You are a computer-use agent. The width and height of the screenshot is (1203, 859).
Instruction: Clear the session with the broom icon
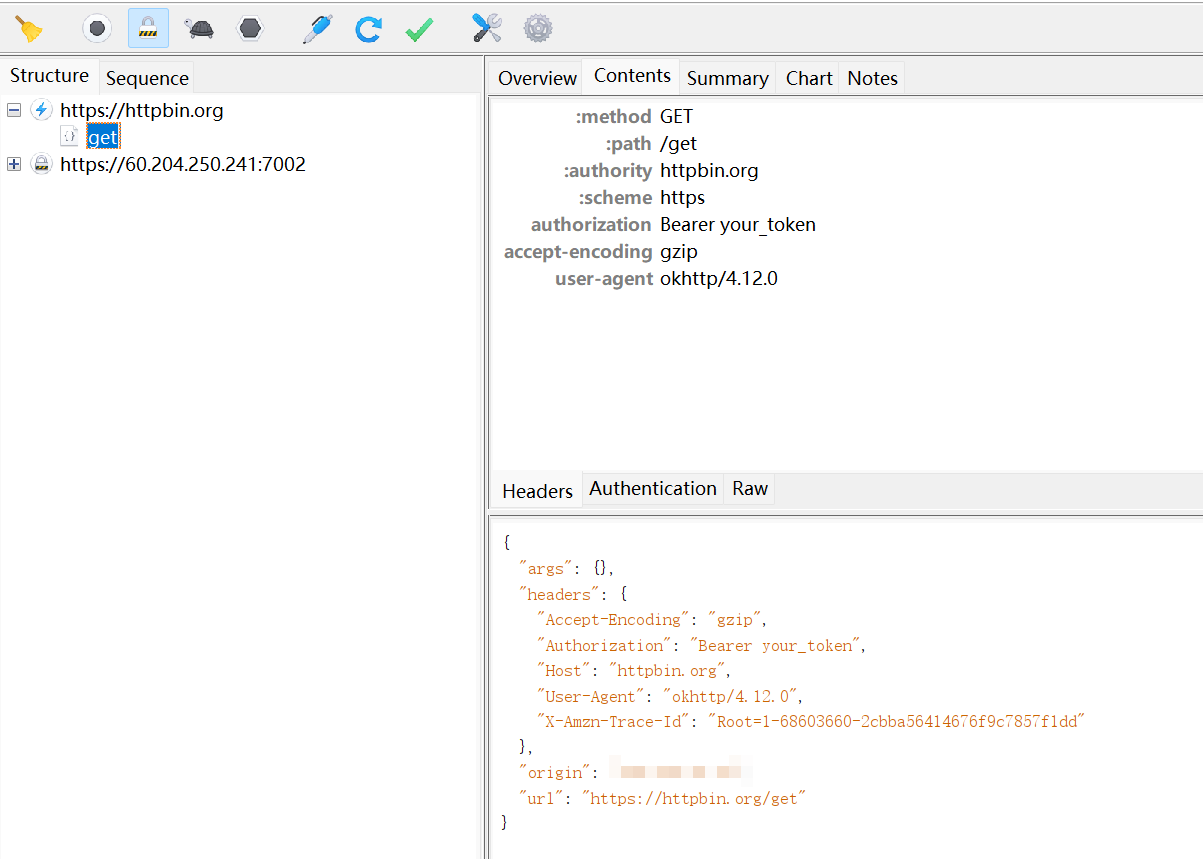pos(29,28)
